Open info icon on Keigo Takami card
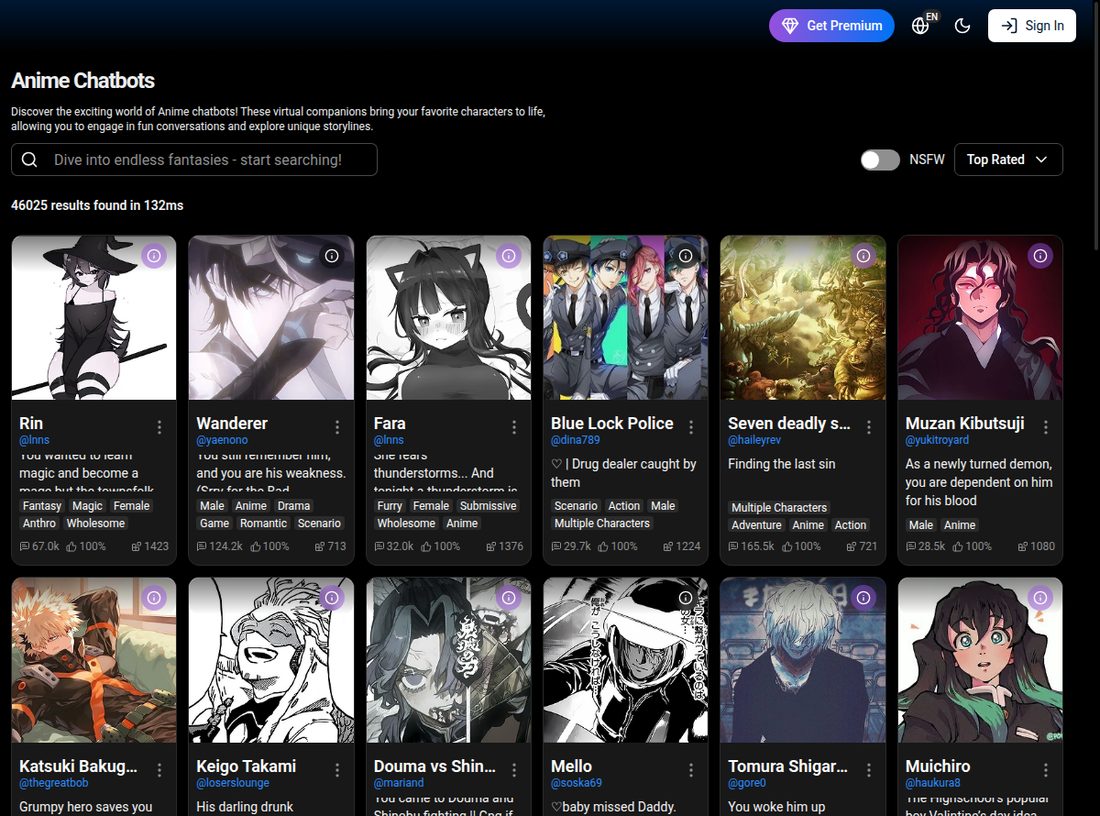Image resolution: width=1100 pixels, height=816 pixels. pyautogui.click(x=332, y=598)
